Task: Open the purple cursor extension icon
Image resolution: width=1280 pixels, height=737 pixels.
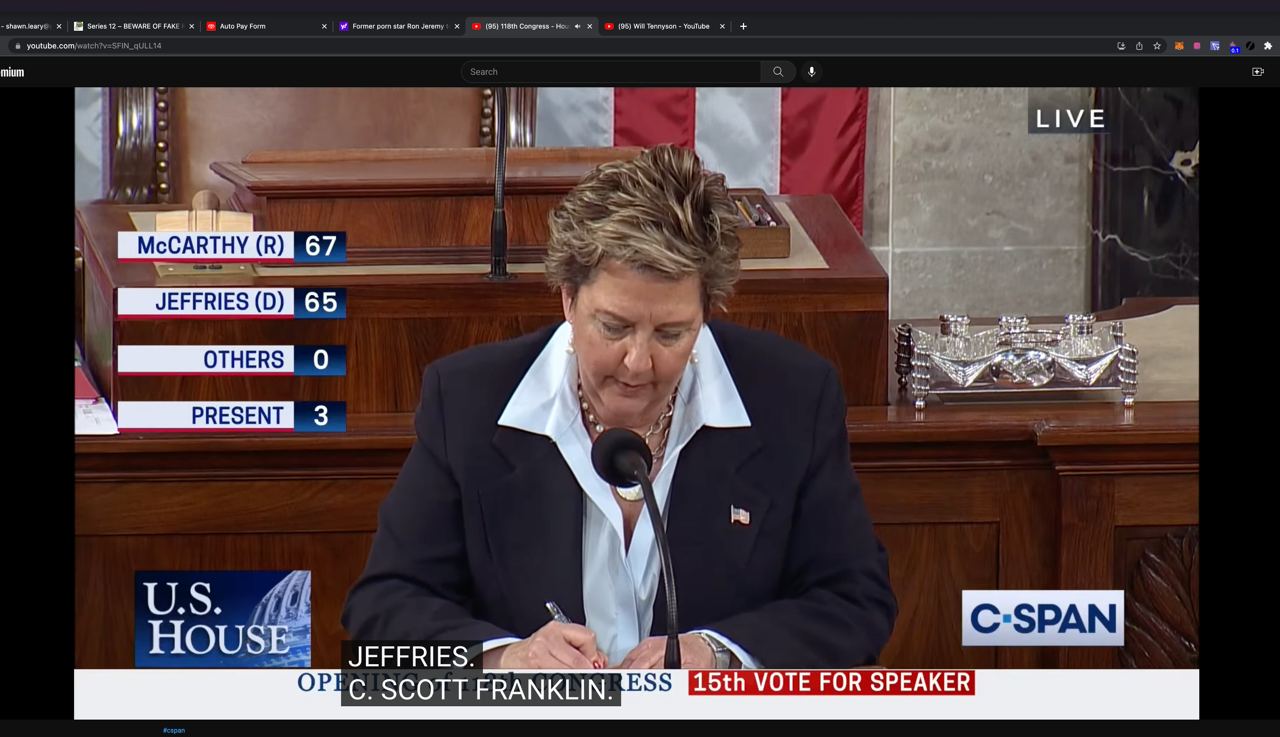Action: coord(1215,46)
